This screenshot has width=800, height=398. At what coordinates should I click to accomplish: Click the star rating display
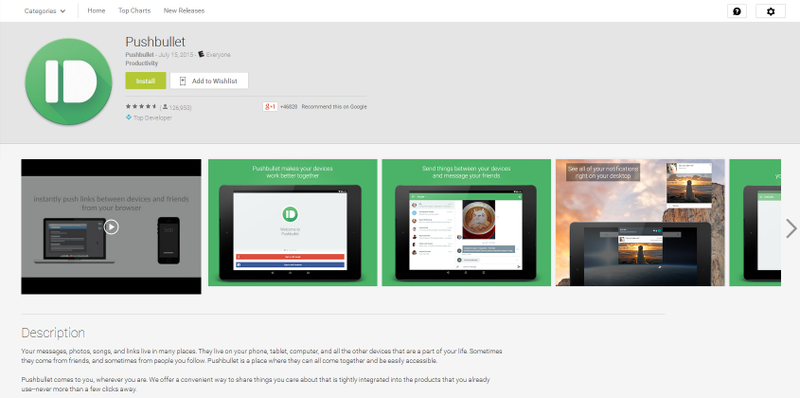click(x=141, y=107)
